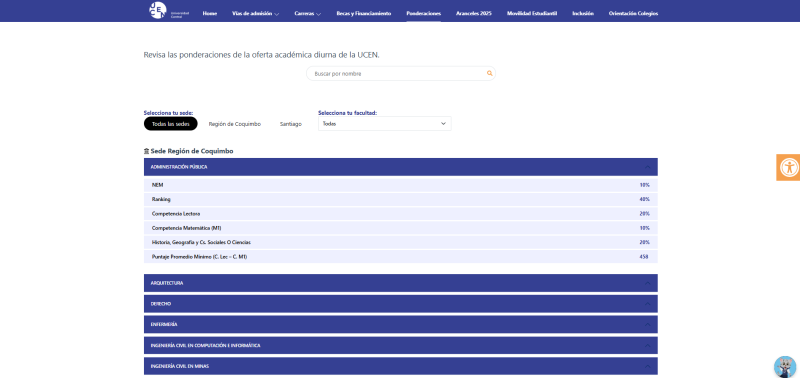The image size is (800, 378).
Task: Expand Ingeniería Civil en Minas section
Action: [x=401, y=366]
